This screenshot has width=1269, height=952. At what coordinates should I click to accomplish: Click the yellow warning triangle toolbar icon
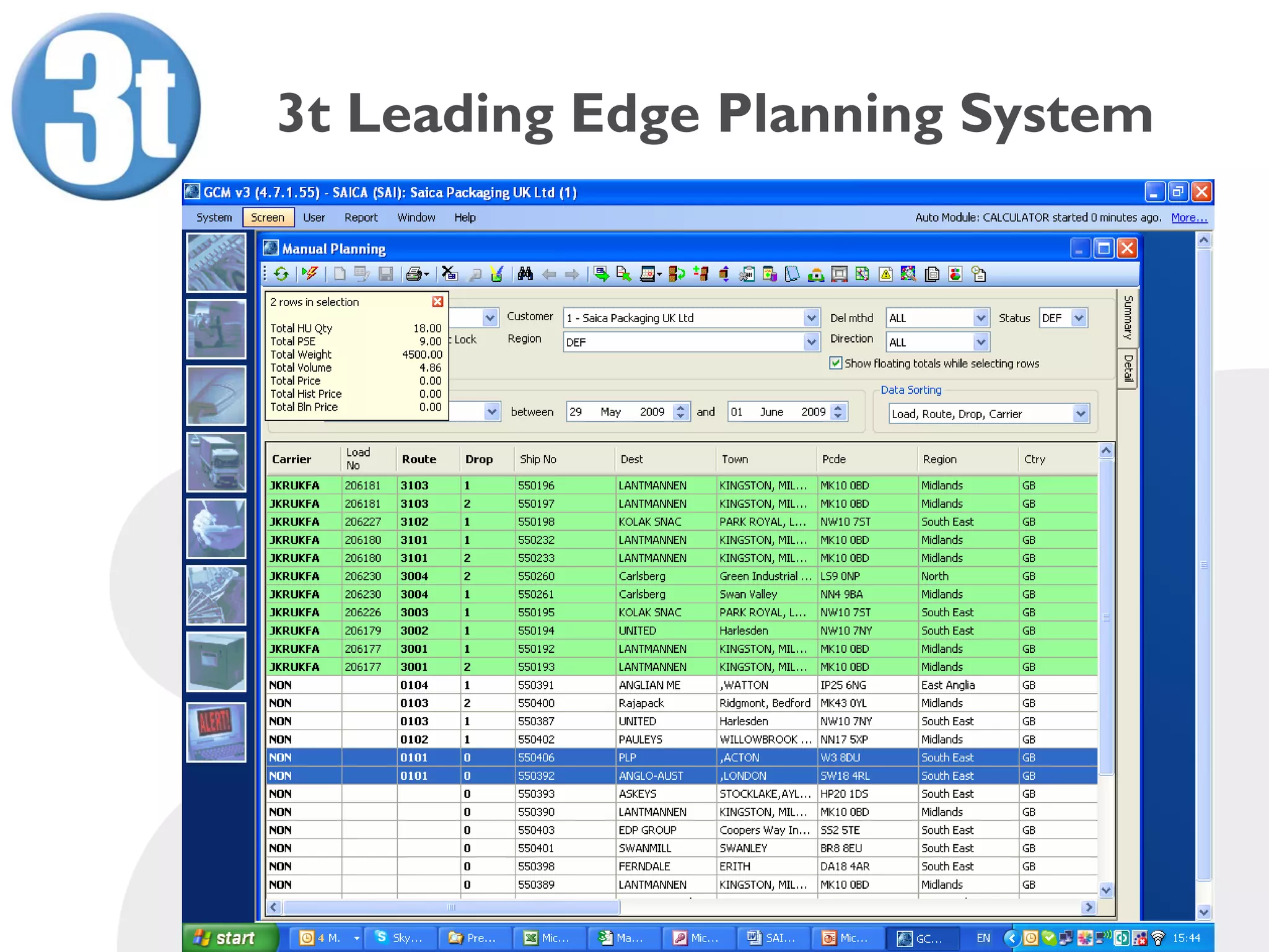(885, 274)
